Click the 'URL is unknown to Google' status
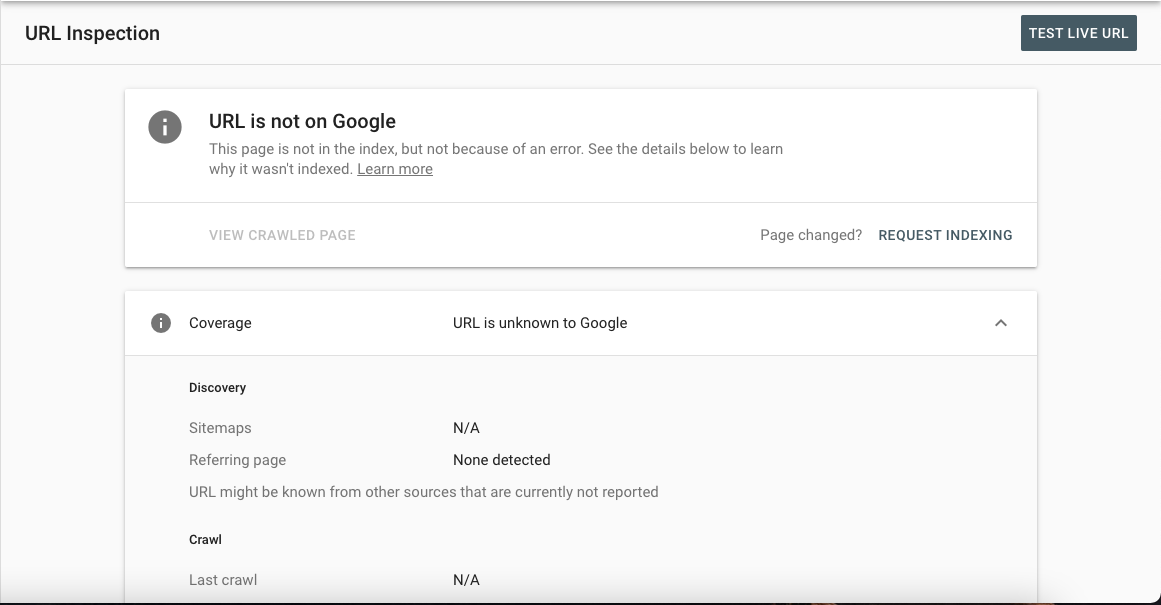 tap(540, 323)
